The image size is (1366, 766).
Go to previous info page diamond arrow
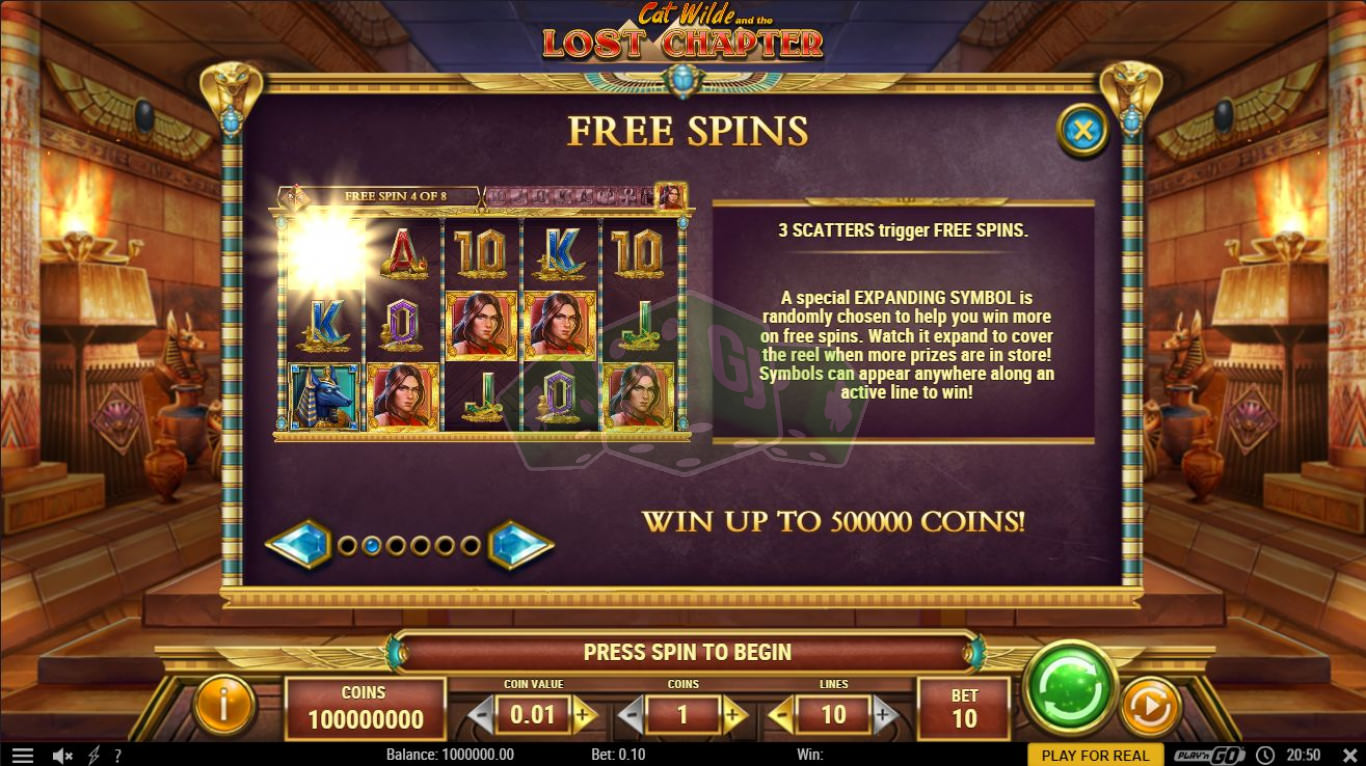point(298,545)
